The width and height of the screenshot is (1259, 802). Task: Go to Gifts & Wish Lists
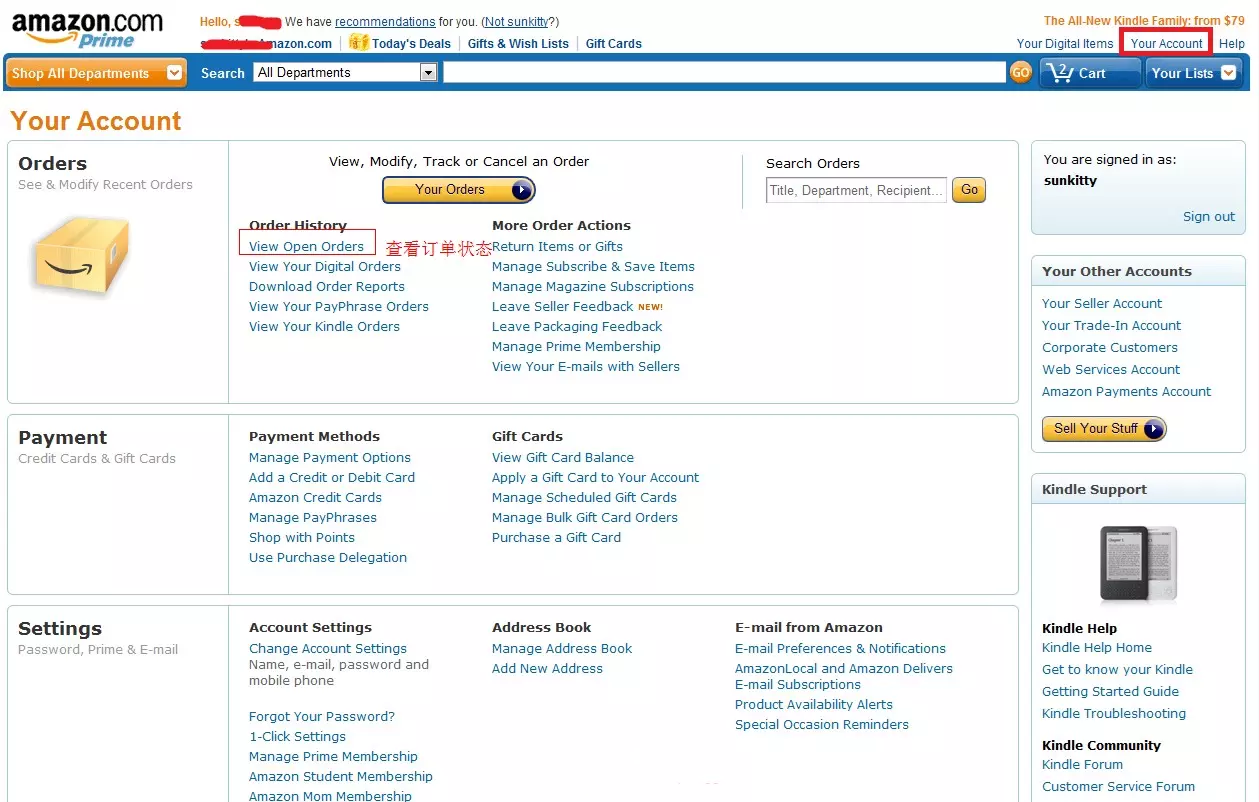(x=518, y=43)
